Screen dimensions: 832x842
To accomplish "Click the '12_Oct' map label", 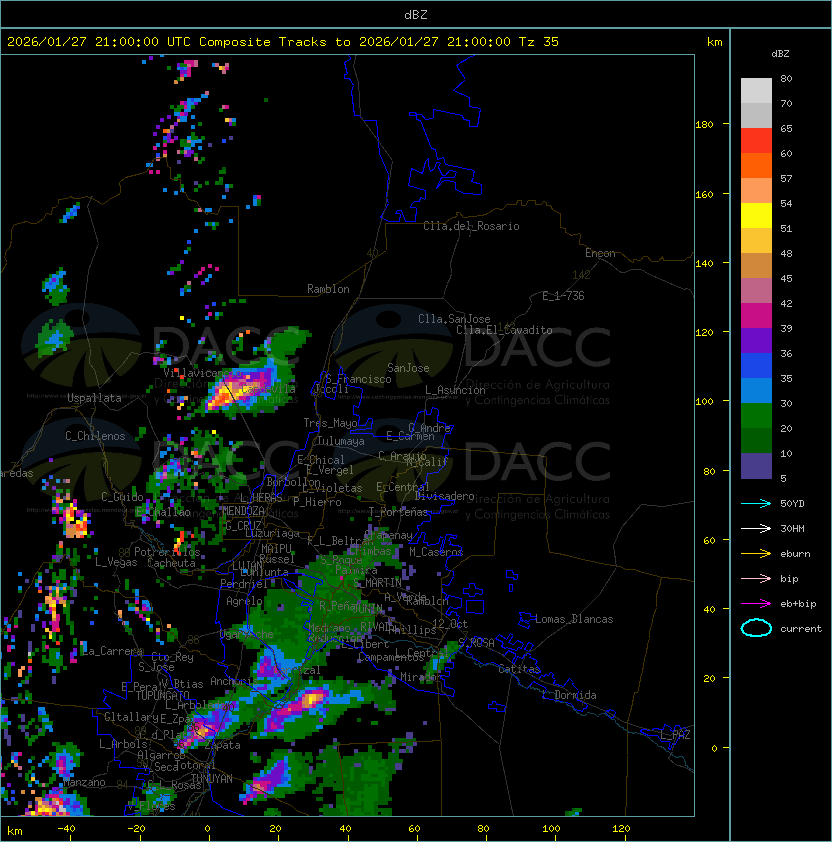I will [x=450, y=624].
